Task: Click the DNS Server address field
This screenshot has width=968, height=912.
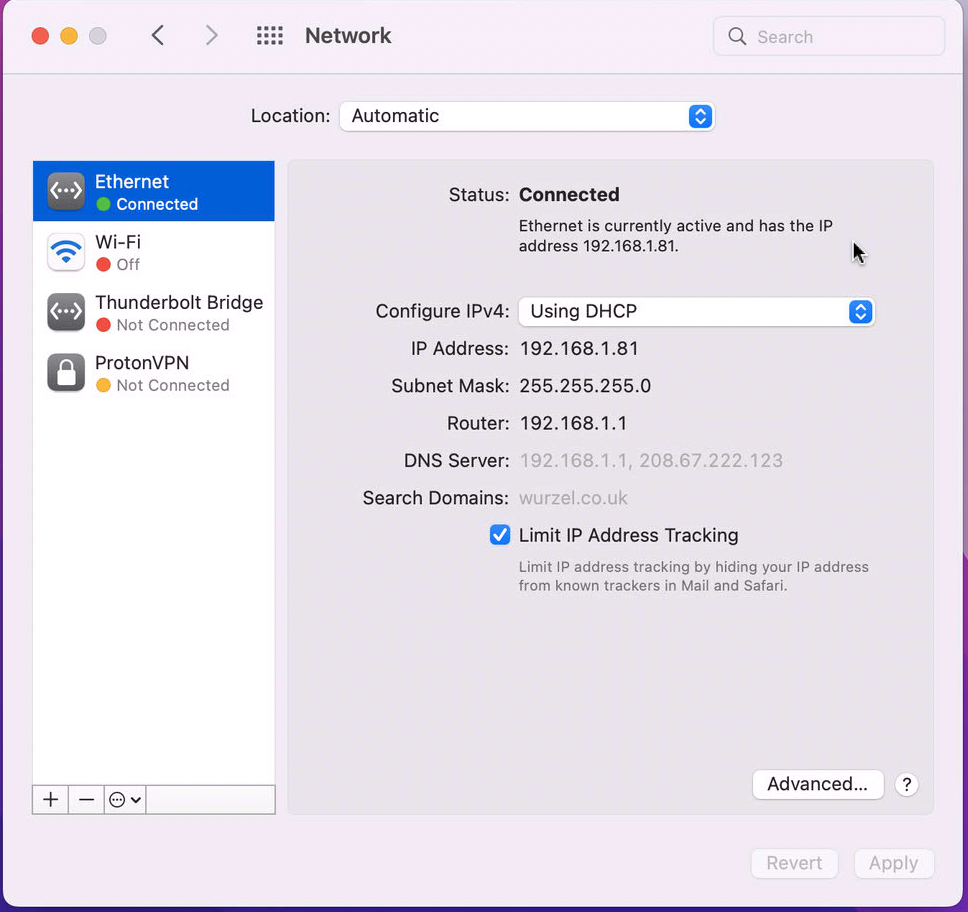Action: coord(651,461)
